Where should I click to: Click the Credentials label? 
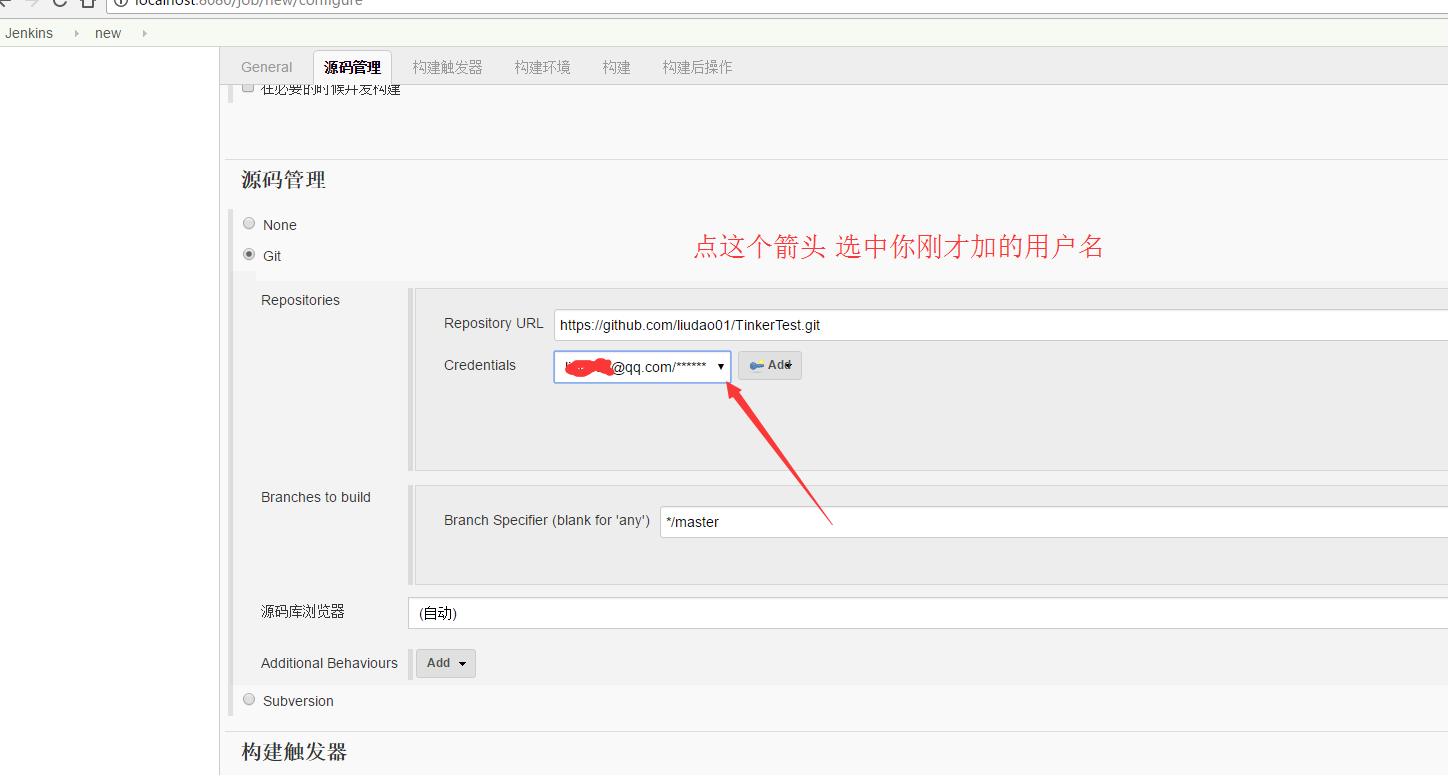click(480, 365)
